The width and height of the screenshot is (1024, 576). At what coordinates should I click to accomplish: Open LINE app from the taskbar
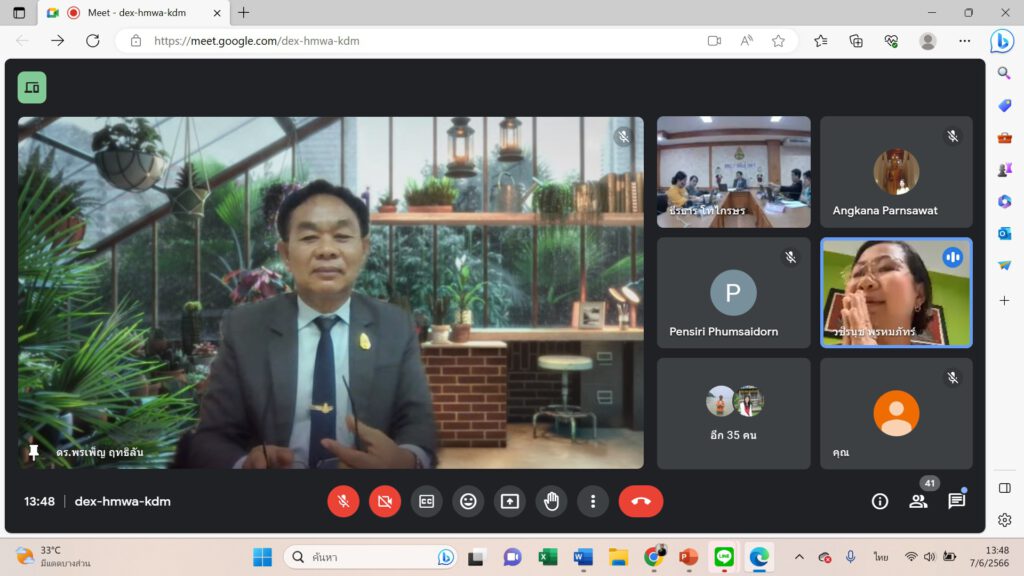point(723,557)
